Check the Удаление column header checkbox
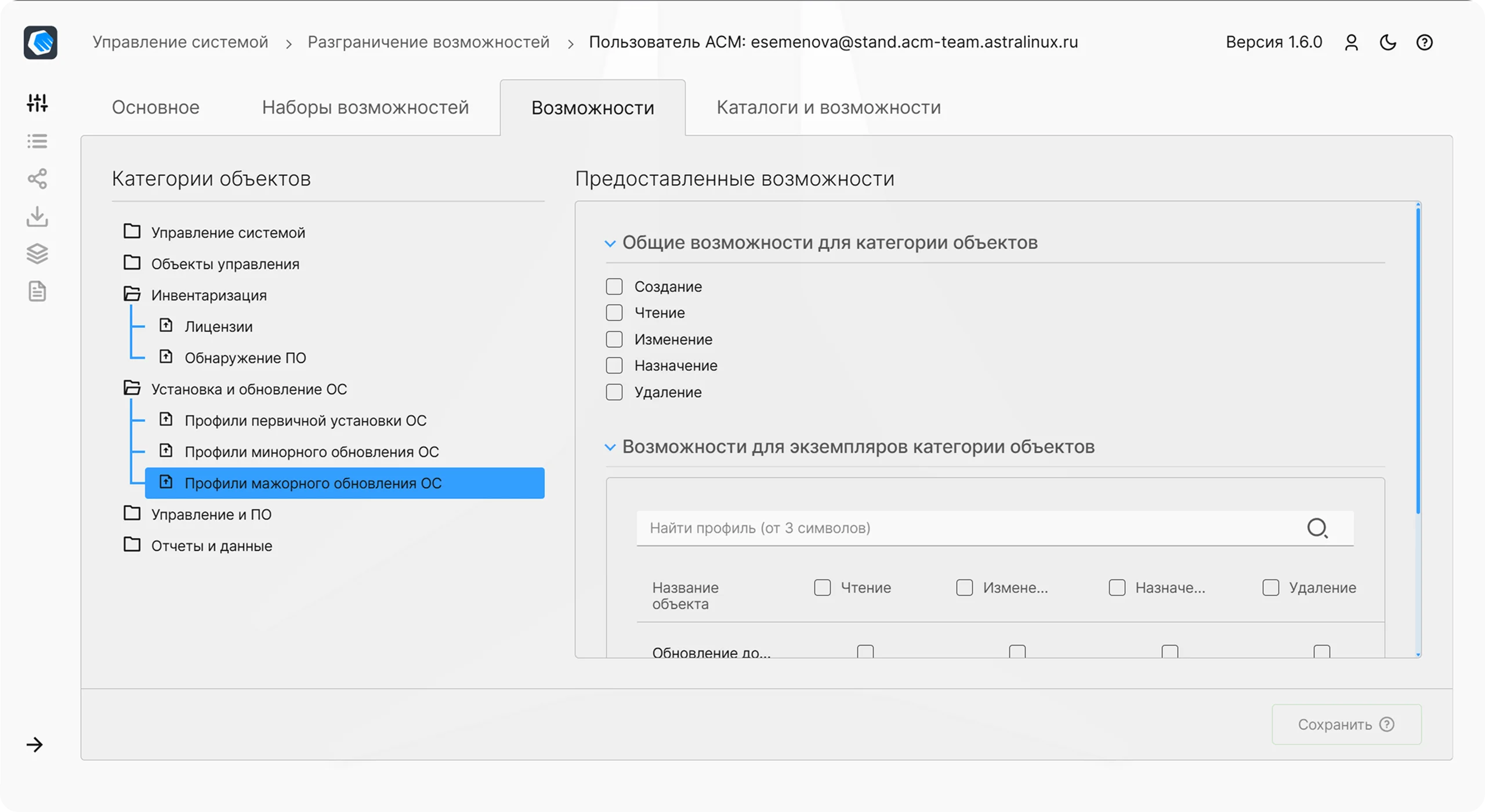The height and width of the screenshot is (812, 1485). 1271,588
